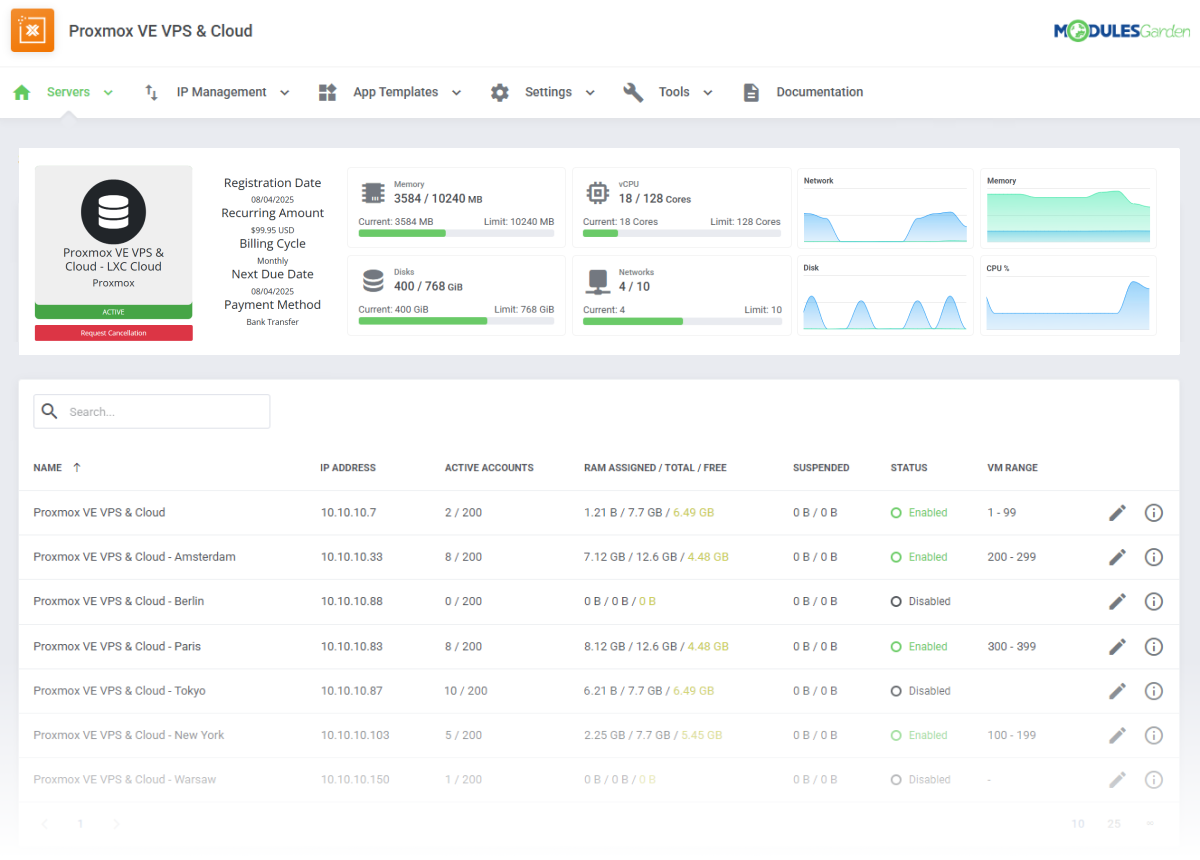Open the ModulesGarden logo link
Viewport: 1200px width, 860px height.
point(1122,31)
